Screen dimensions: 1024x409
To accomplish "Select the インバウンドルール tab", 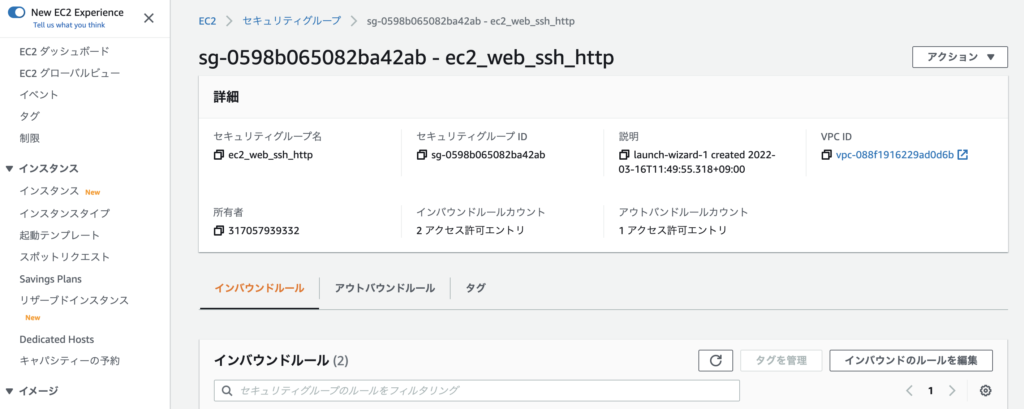I will coord(259,288).
